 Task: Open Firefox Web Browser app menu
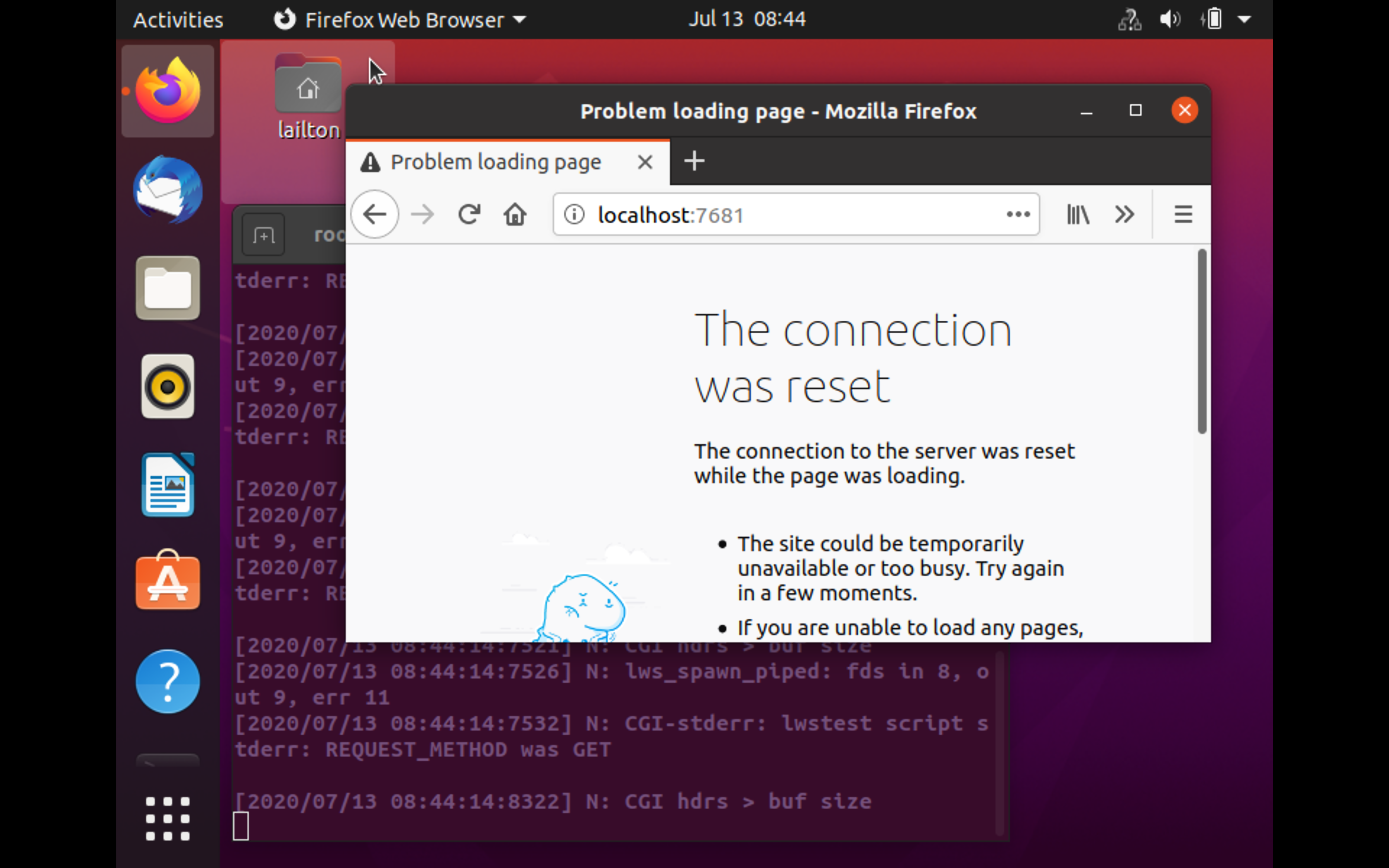click(399, 19)
